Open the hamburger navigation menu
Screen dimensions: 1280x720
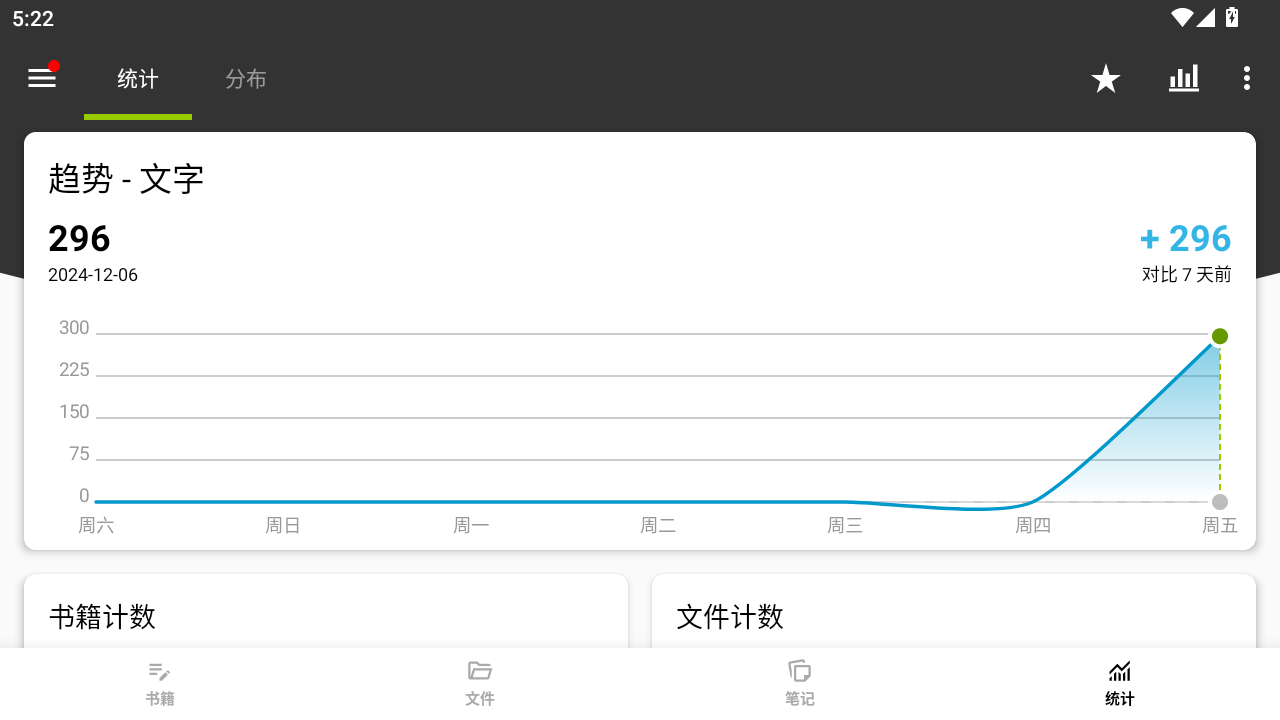42,78
